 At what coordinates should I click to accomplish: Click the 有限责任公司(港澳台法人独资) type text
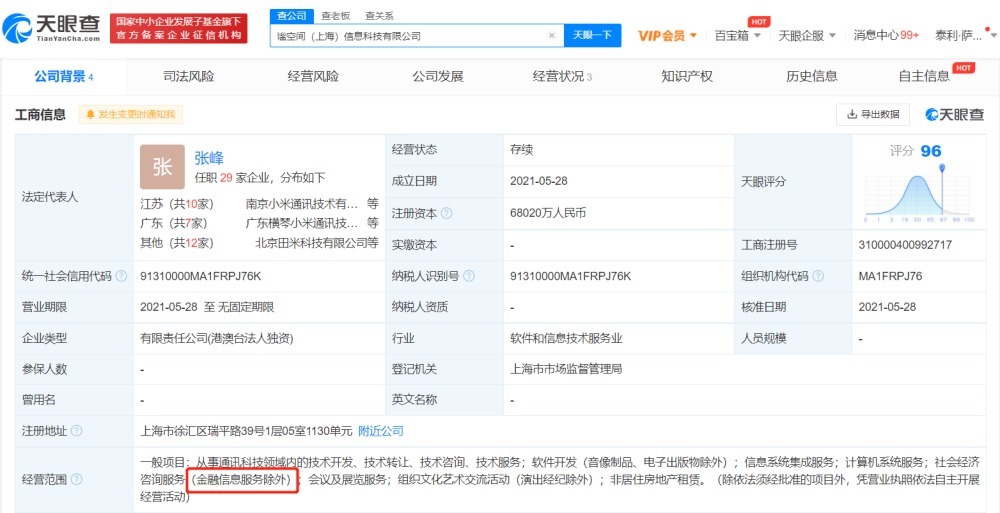217,338
